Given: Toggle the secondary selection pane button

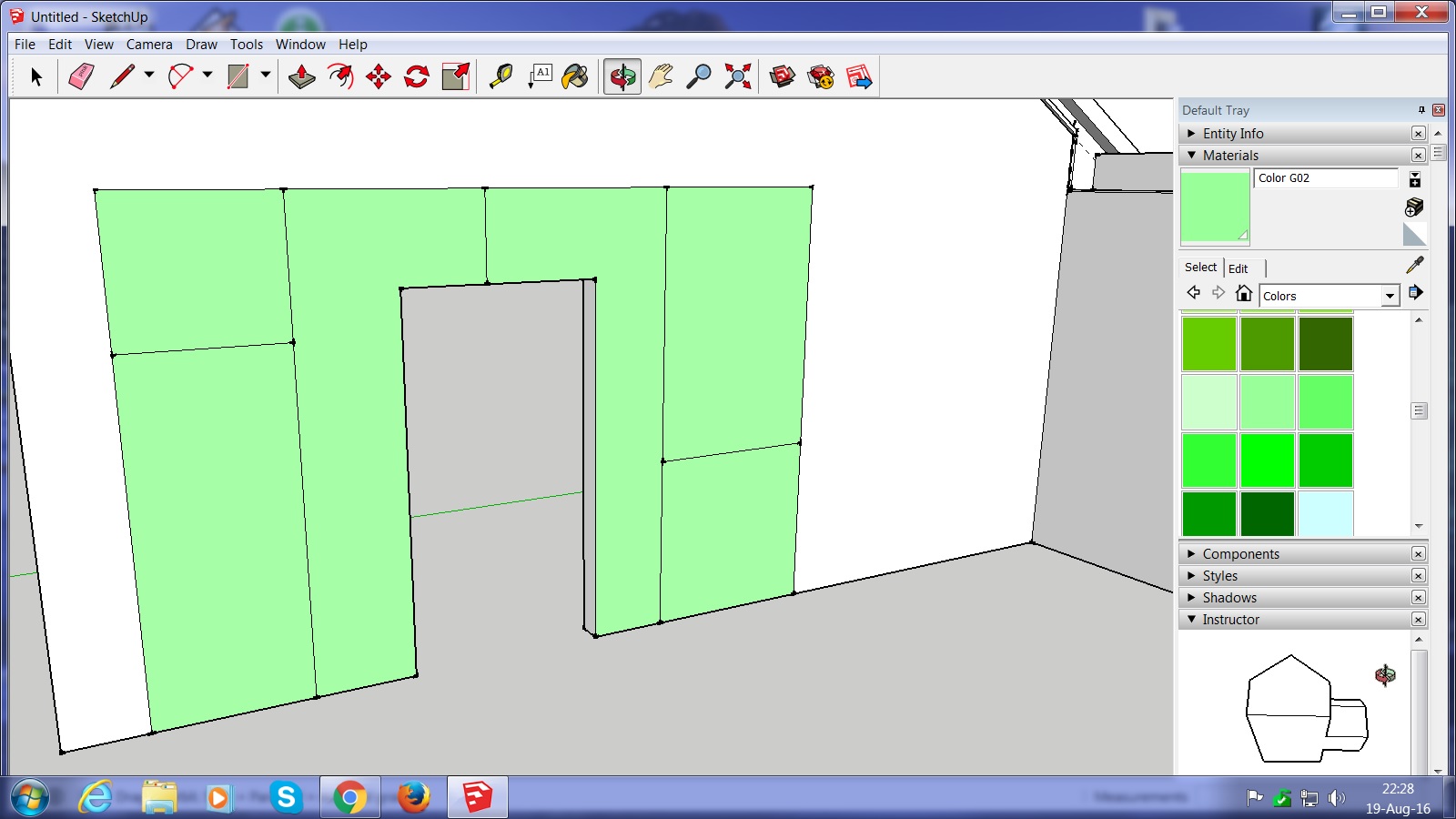Looking at the screenshot, I should pyautogui.click(x=1414, y=179).
